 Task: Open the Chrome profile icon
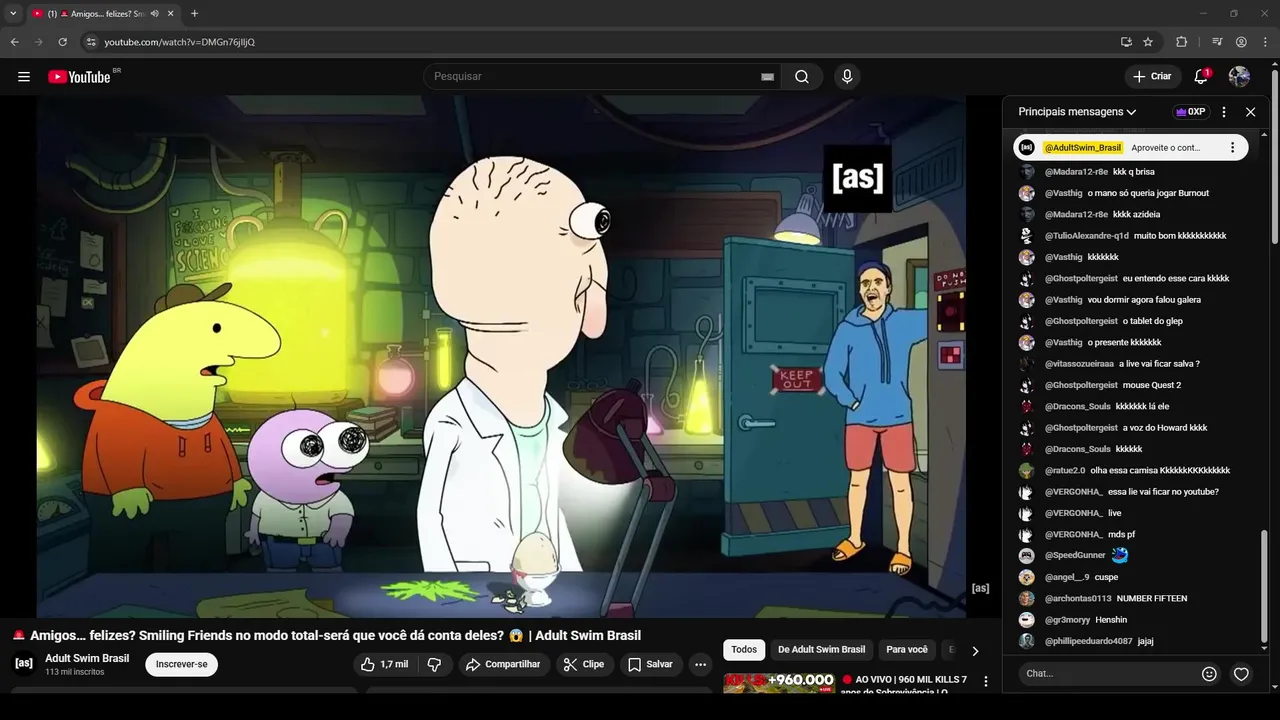pos(1241,42)
